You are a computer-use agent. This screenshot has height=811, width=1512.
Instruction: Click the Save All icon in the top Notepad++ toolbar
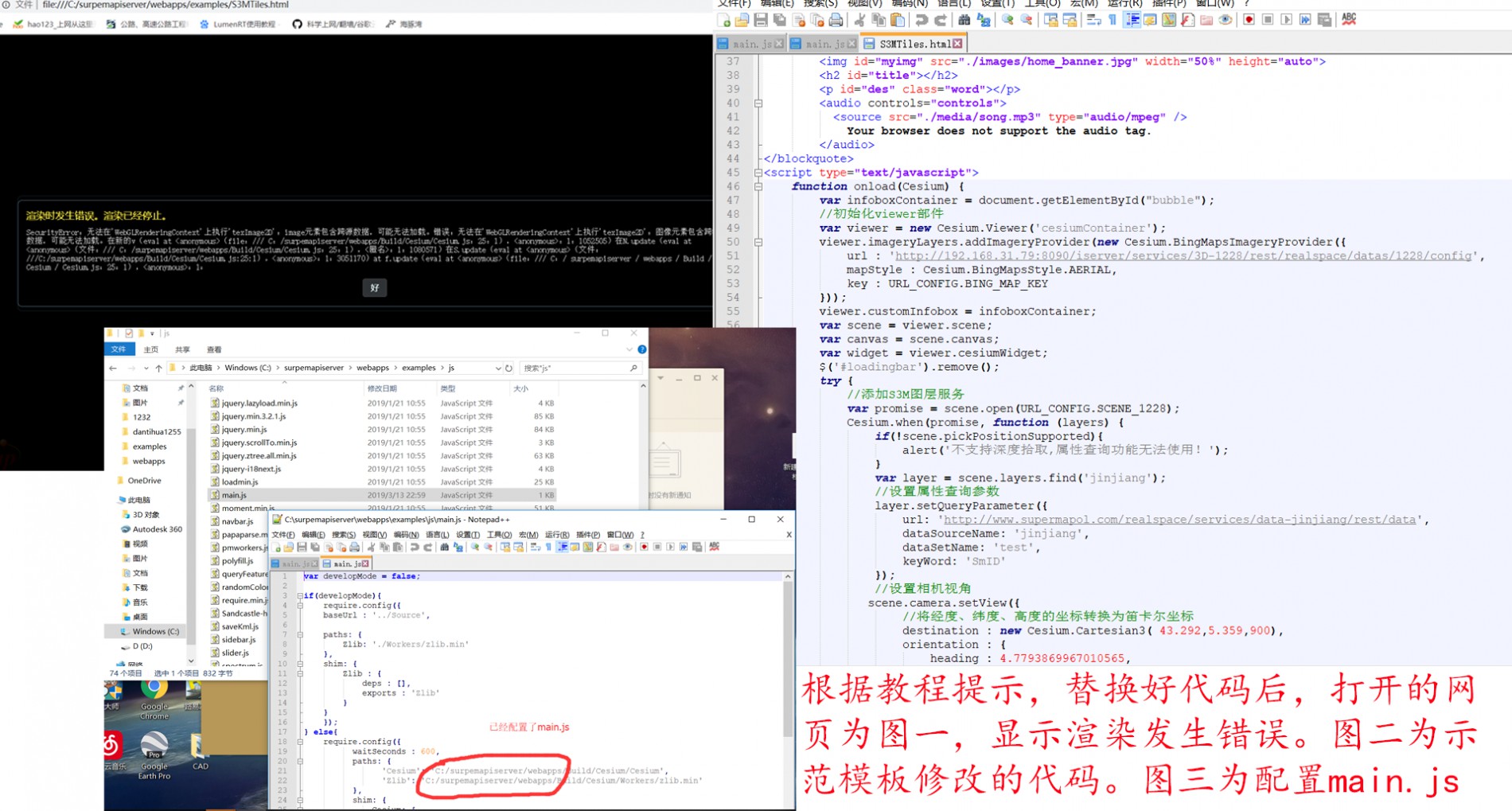780,20
